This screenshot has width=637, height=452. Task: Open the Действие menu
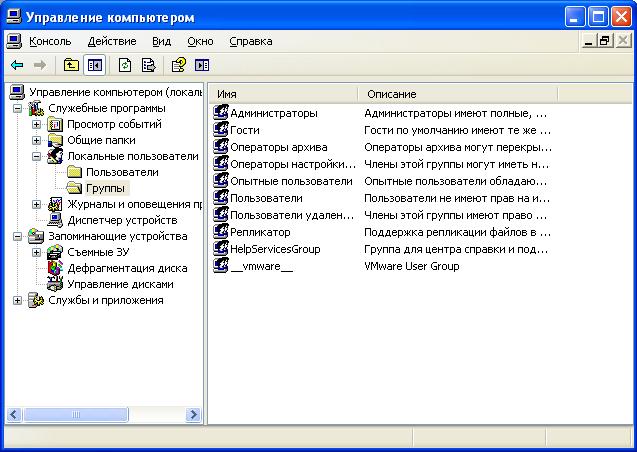tap(112, 41)
